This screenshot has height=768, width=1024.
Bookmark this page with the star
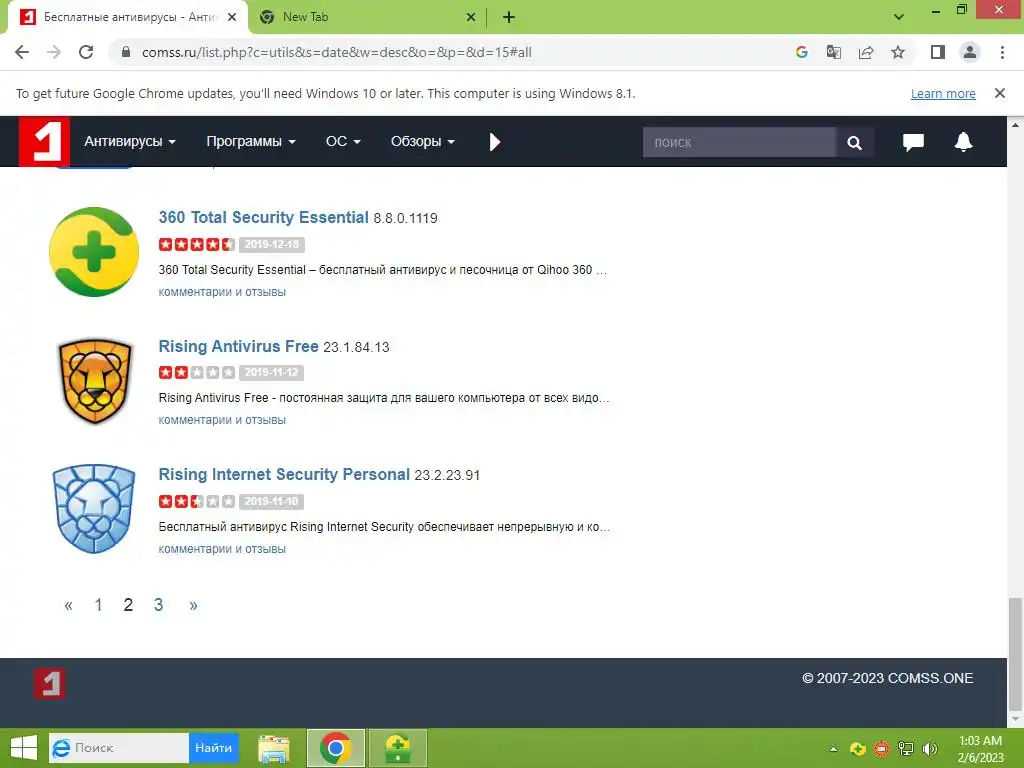tap(898, 52)
